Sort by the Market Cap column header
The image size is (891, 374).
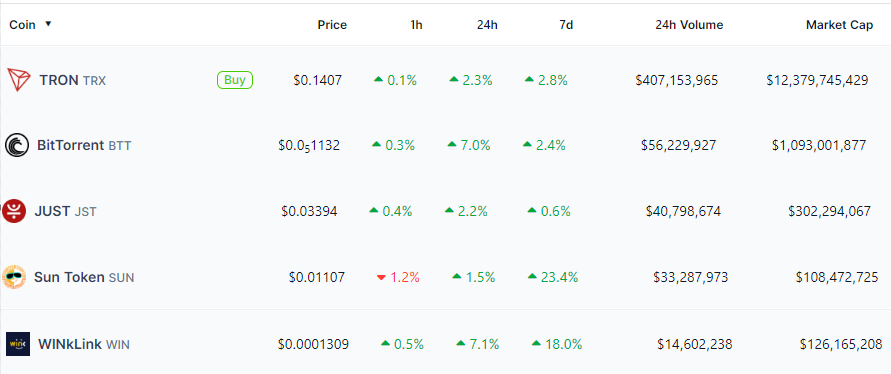839,25
